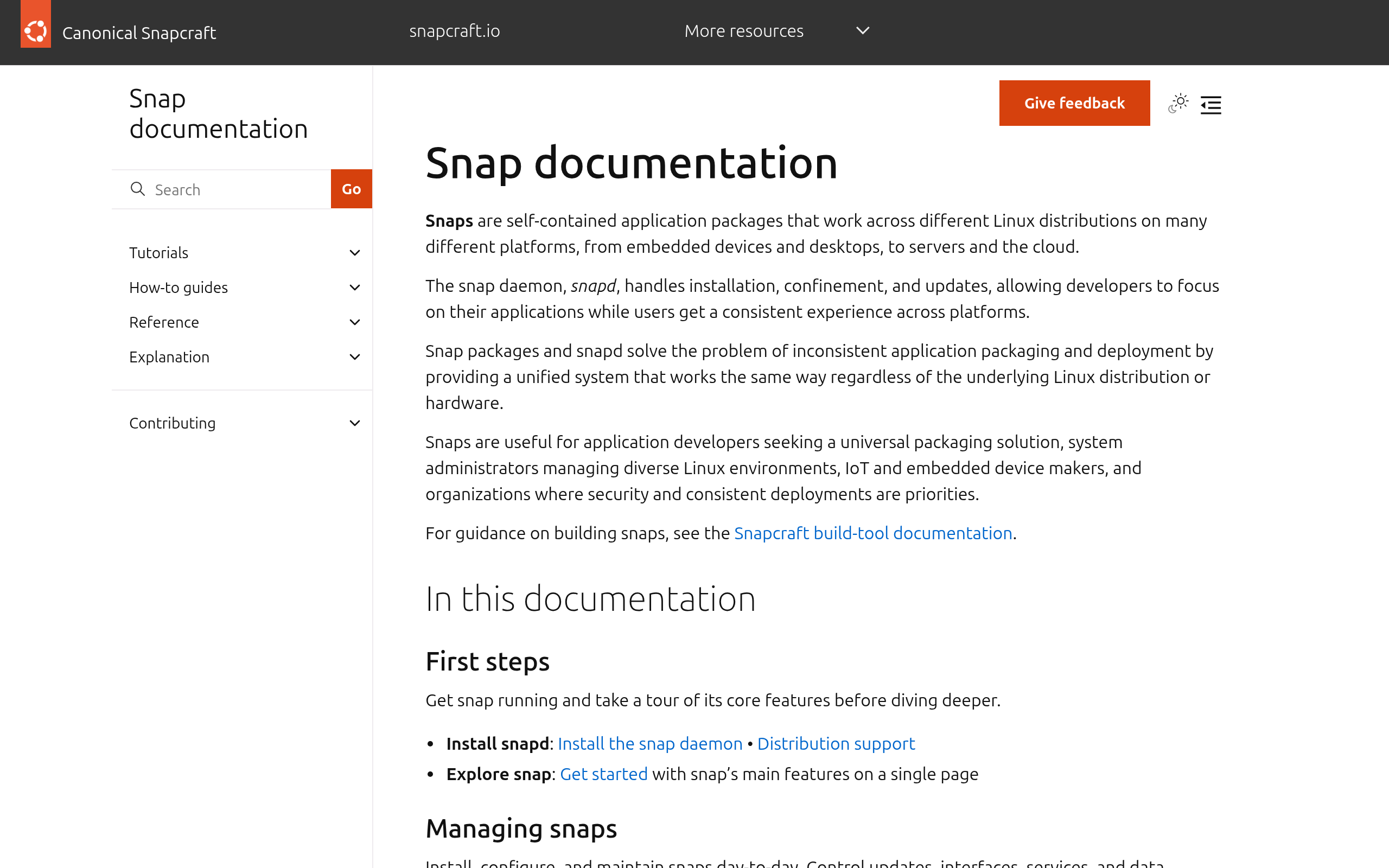Click the Snap documentation sidebar title
This screenshot has height=868, width=1389.
click(219, 114)
